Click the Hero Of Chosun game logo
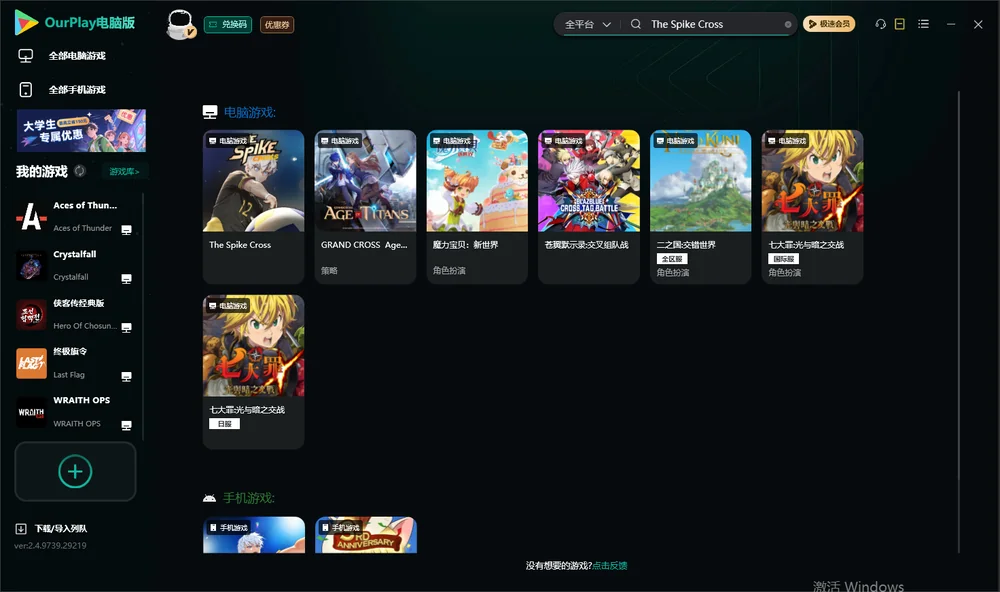This screenshot has width=1000, height=592. (x=31, y=314)
